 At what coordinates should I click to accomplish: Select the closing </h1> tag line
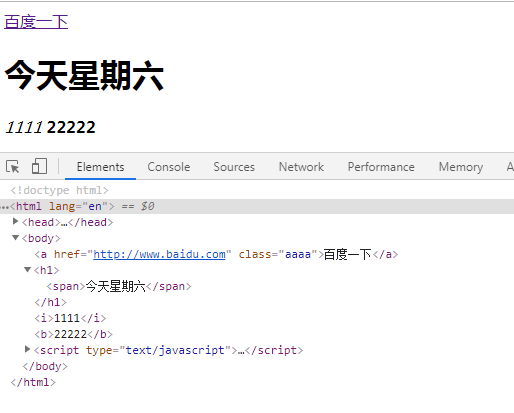[50, 302]
